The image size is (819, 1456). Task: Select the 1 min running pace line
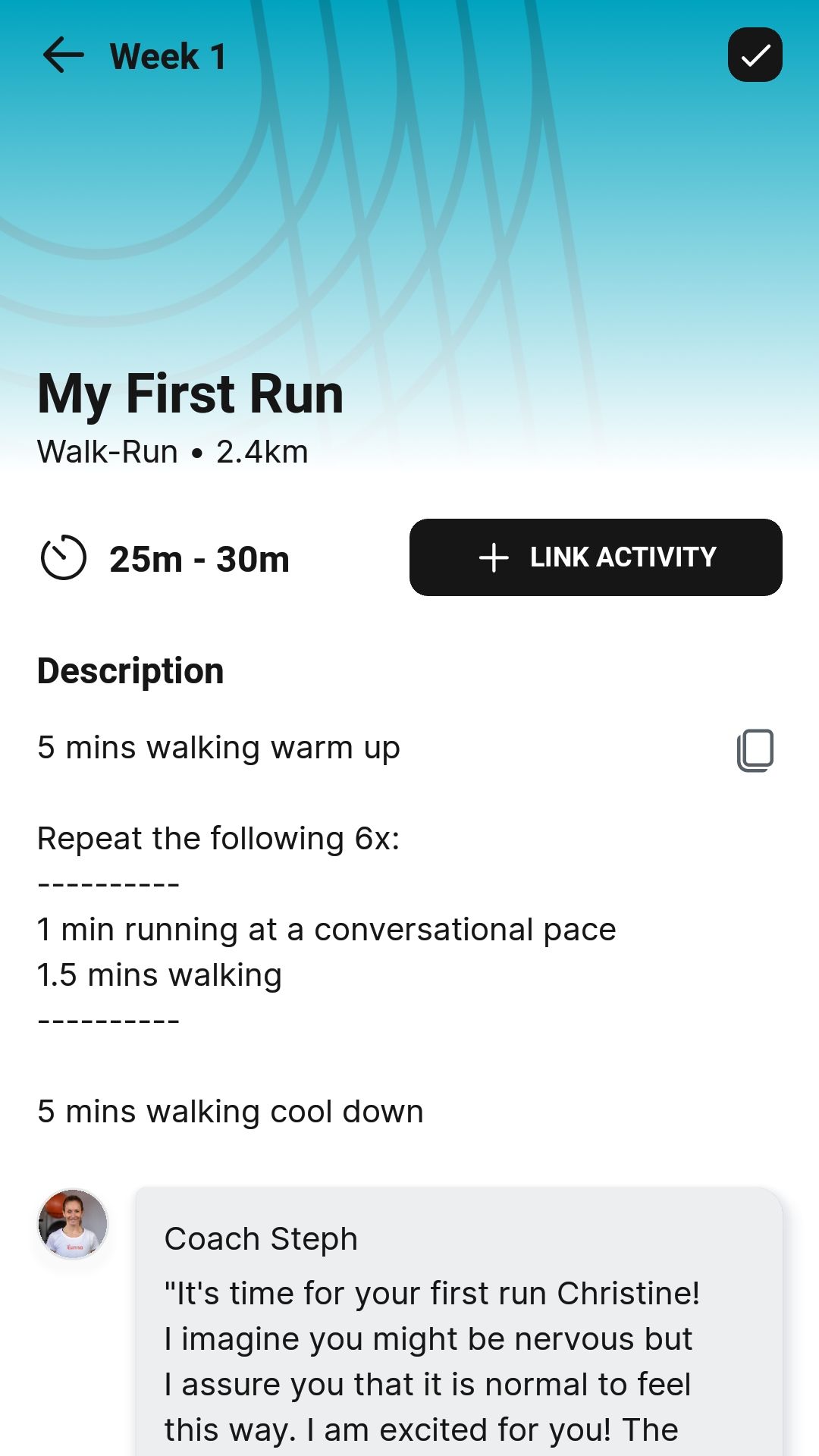(326, 929)
